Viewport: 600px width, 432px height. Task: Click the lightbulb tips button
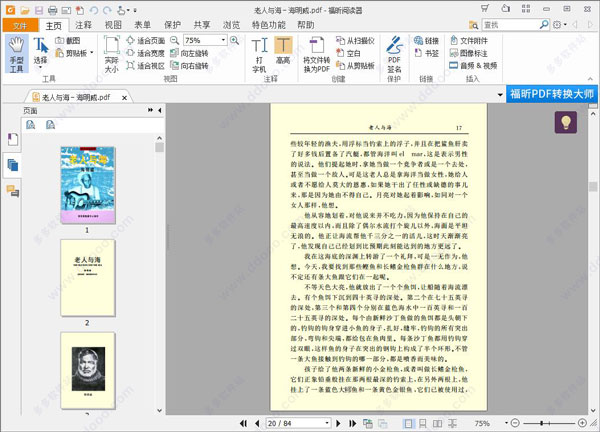[x=566, y=122]
